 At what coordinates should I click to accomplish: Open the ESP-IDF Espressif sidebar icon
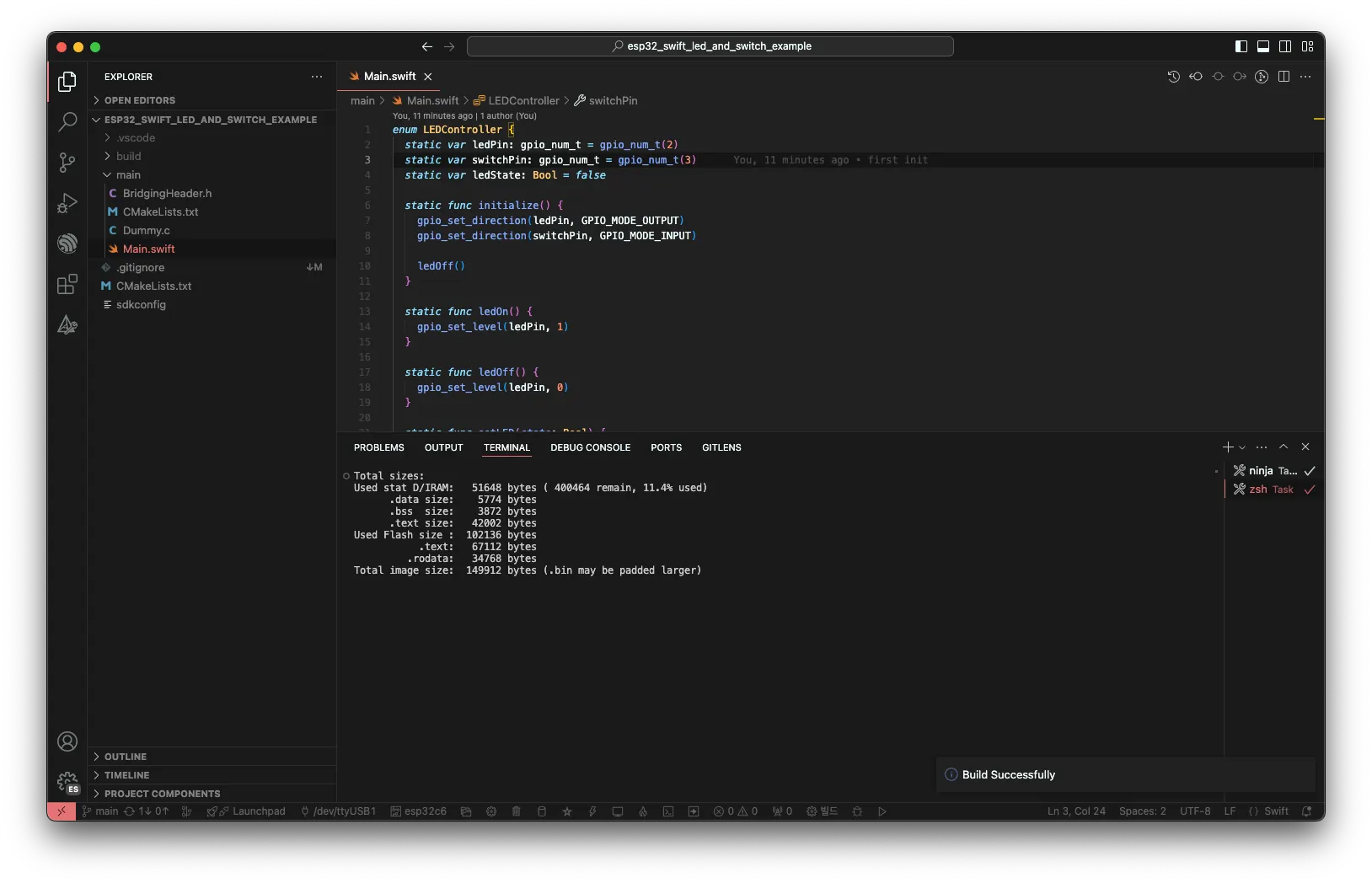click(67, 244)
